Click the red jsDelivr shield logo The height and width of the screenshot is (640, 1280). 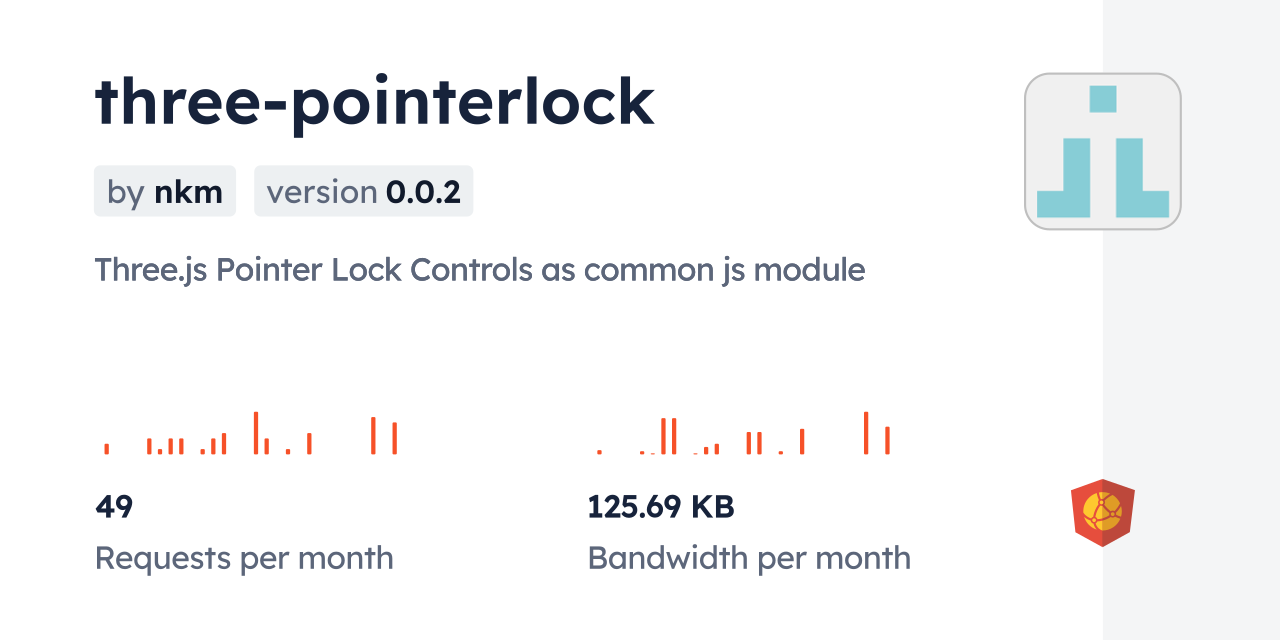(1102, 512)
